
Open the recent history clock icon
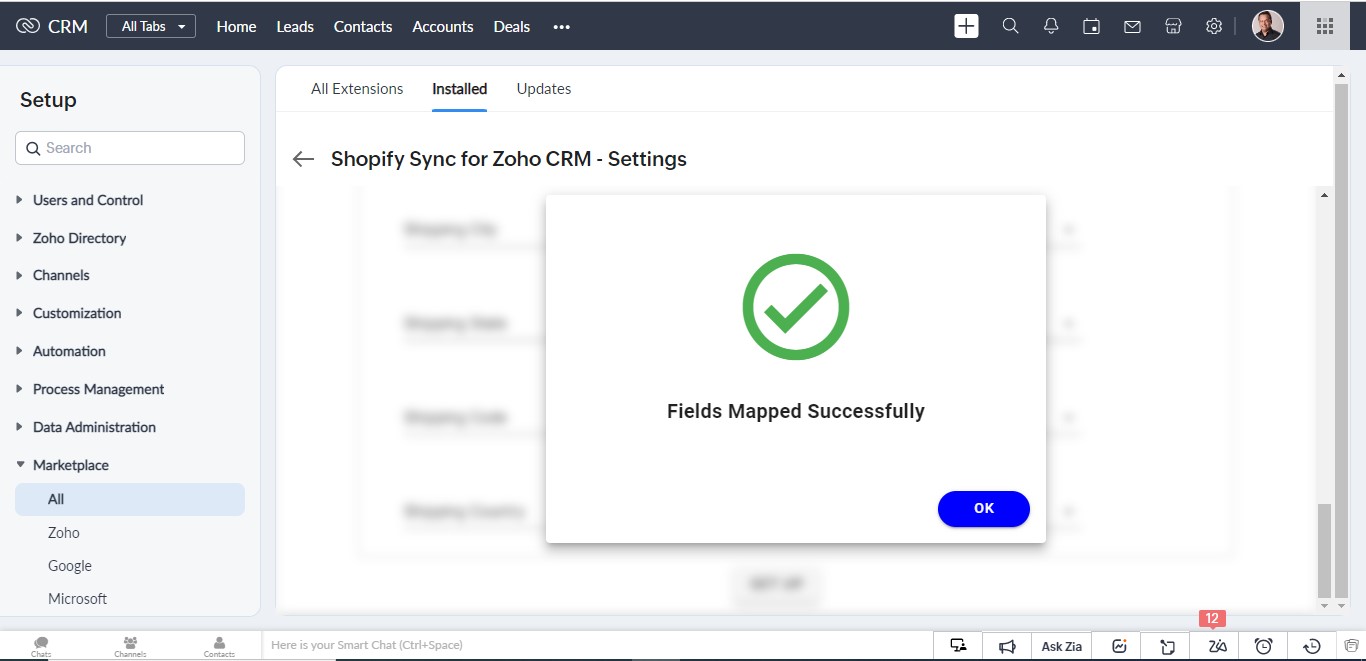click(1313, 646)
